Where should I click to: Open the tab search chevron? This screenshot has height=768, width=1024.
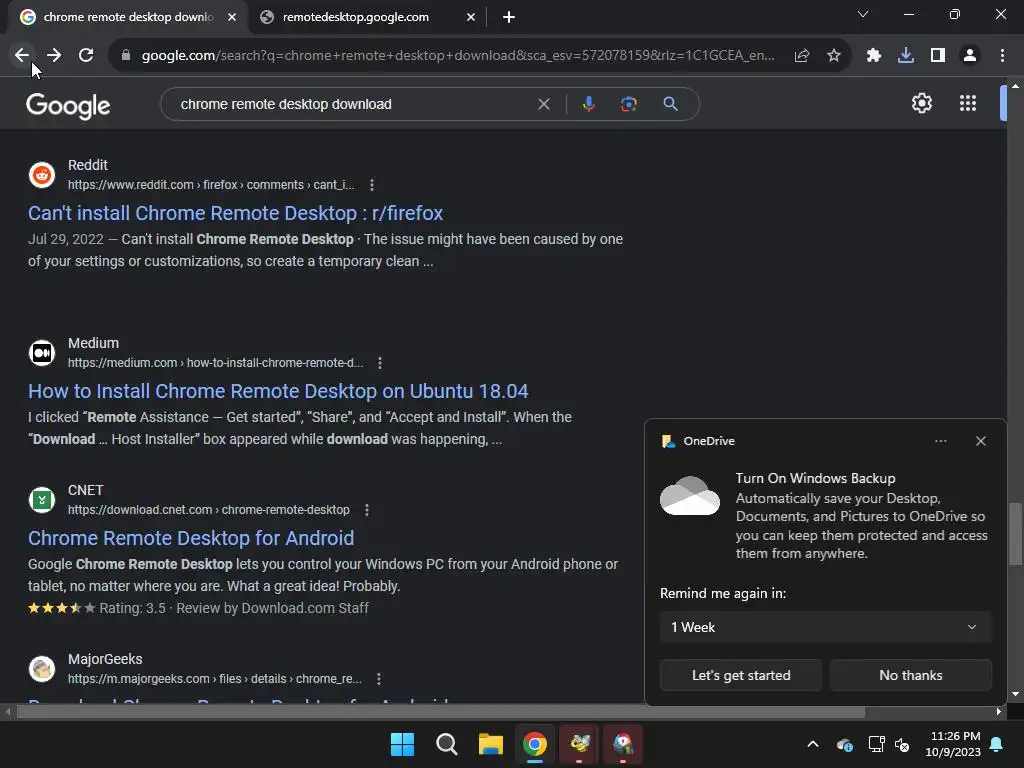(x=863, y=14)
